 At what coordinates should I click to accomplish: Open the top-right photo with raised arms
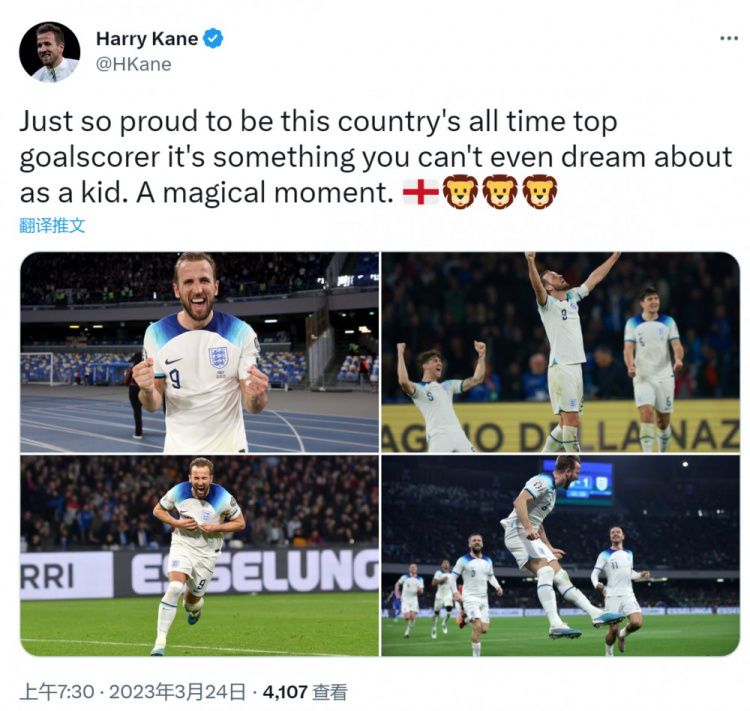click(560, 352)
